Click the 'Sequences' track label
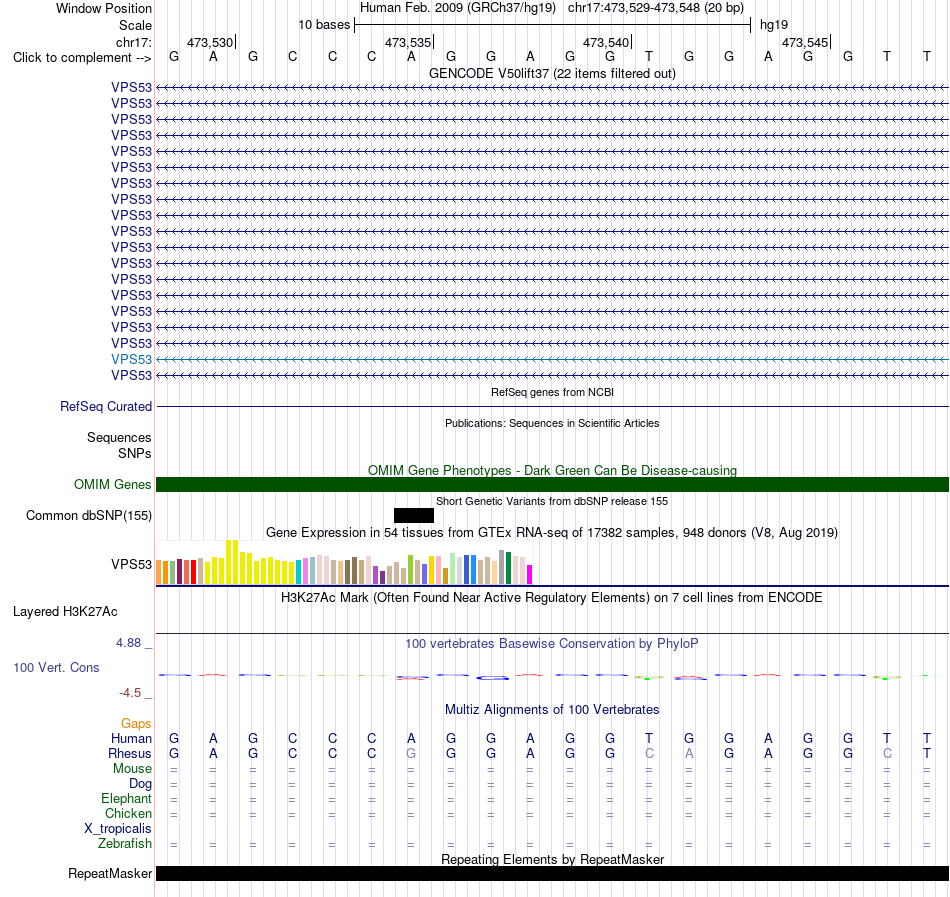The image size is (950, 897). point(119,437)
